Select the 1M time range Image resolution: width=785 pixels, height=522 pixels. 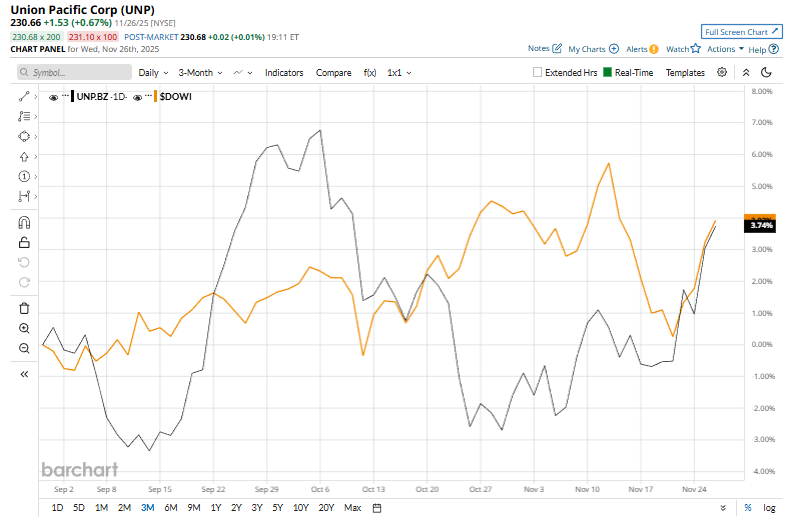tap(101, 508)
